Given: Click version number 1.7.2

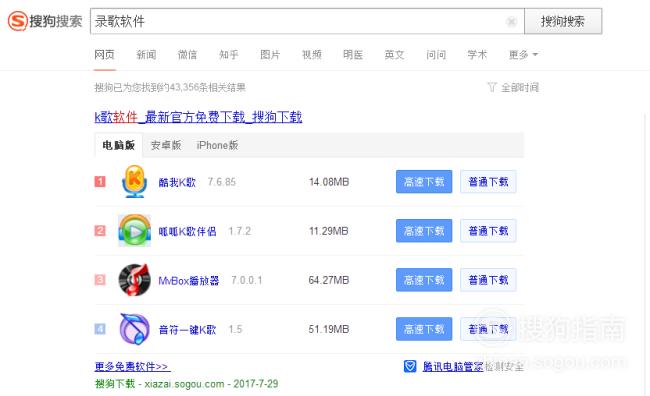Looking at the screenshot, I should [240, 231].
